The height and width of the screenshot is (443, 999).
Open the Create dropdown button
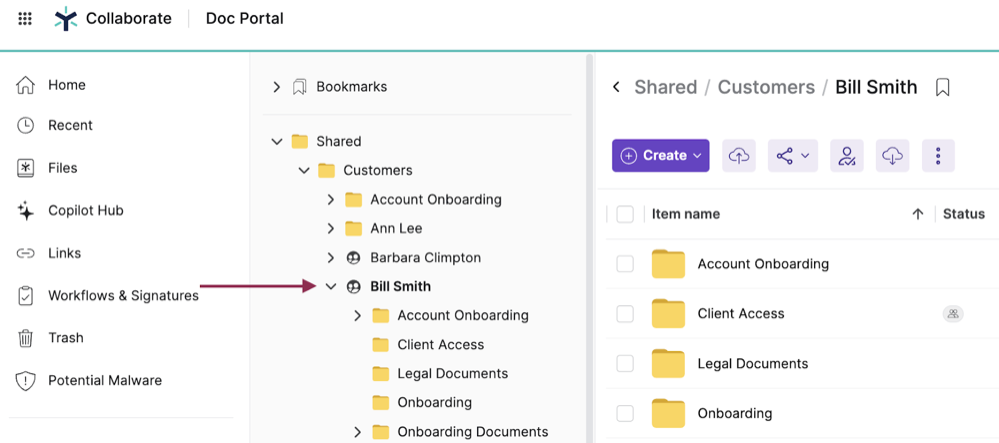point(661,156)
